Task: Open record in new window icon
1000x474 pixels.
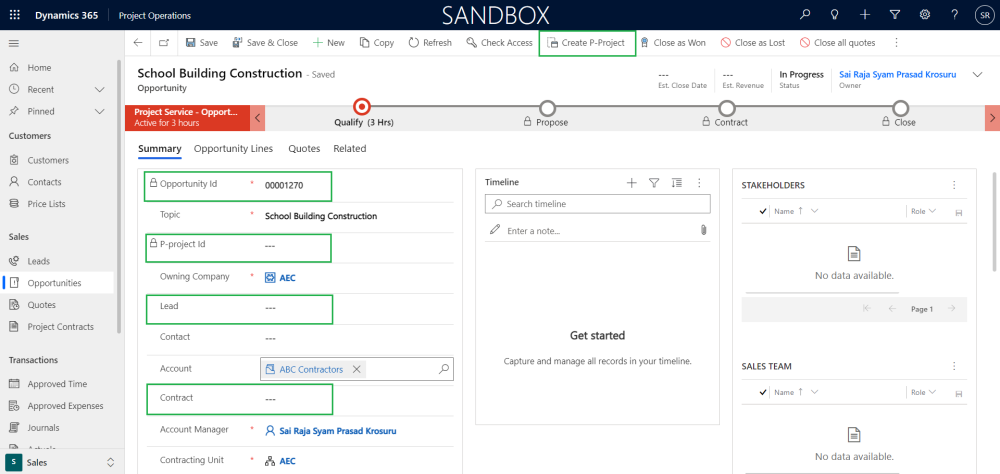Action: point(164,43)
